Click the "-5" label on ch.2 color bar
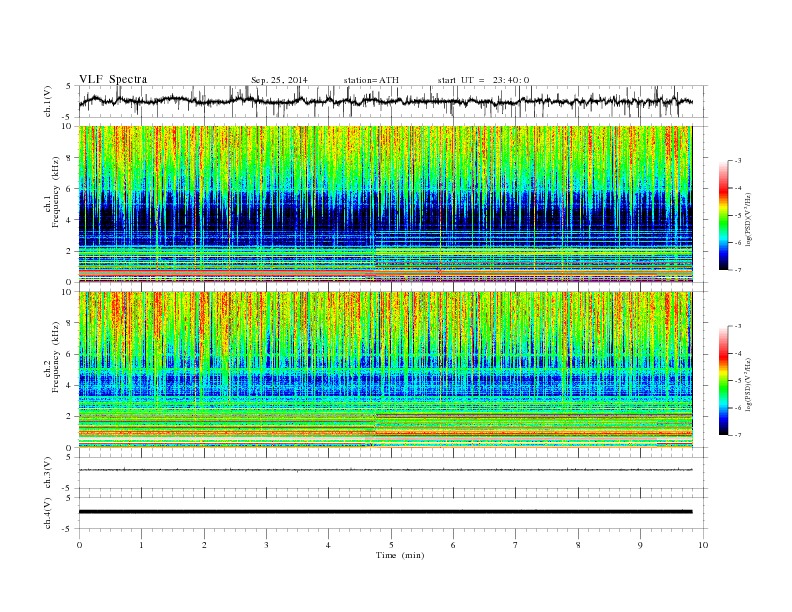The width and height of the screenshot is (792, 612). point(737,381)
